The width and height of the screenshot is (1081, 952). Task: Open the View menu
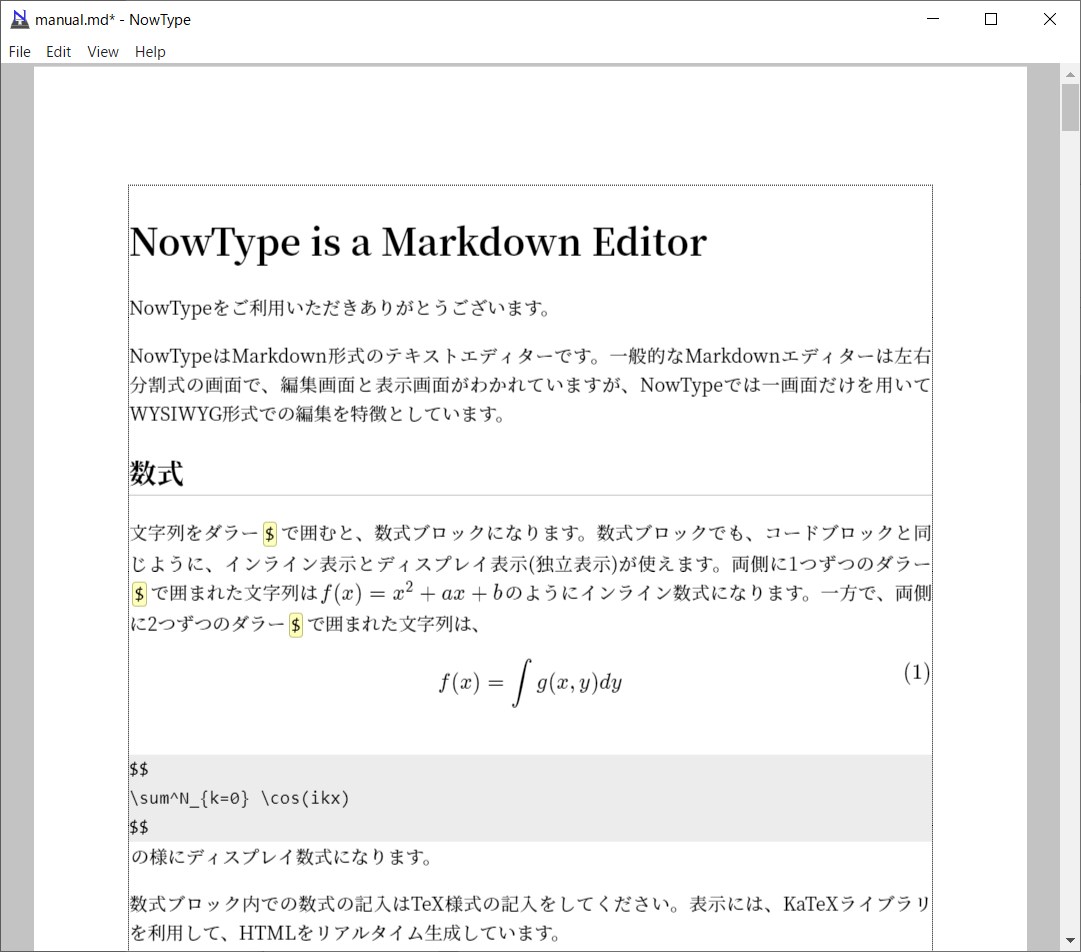tap(102, 51)
